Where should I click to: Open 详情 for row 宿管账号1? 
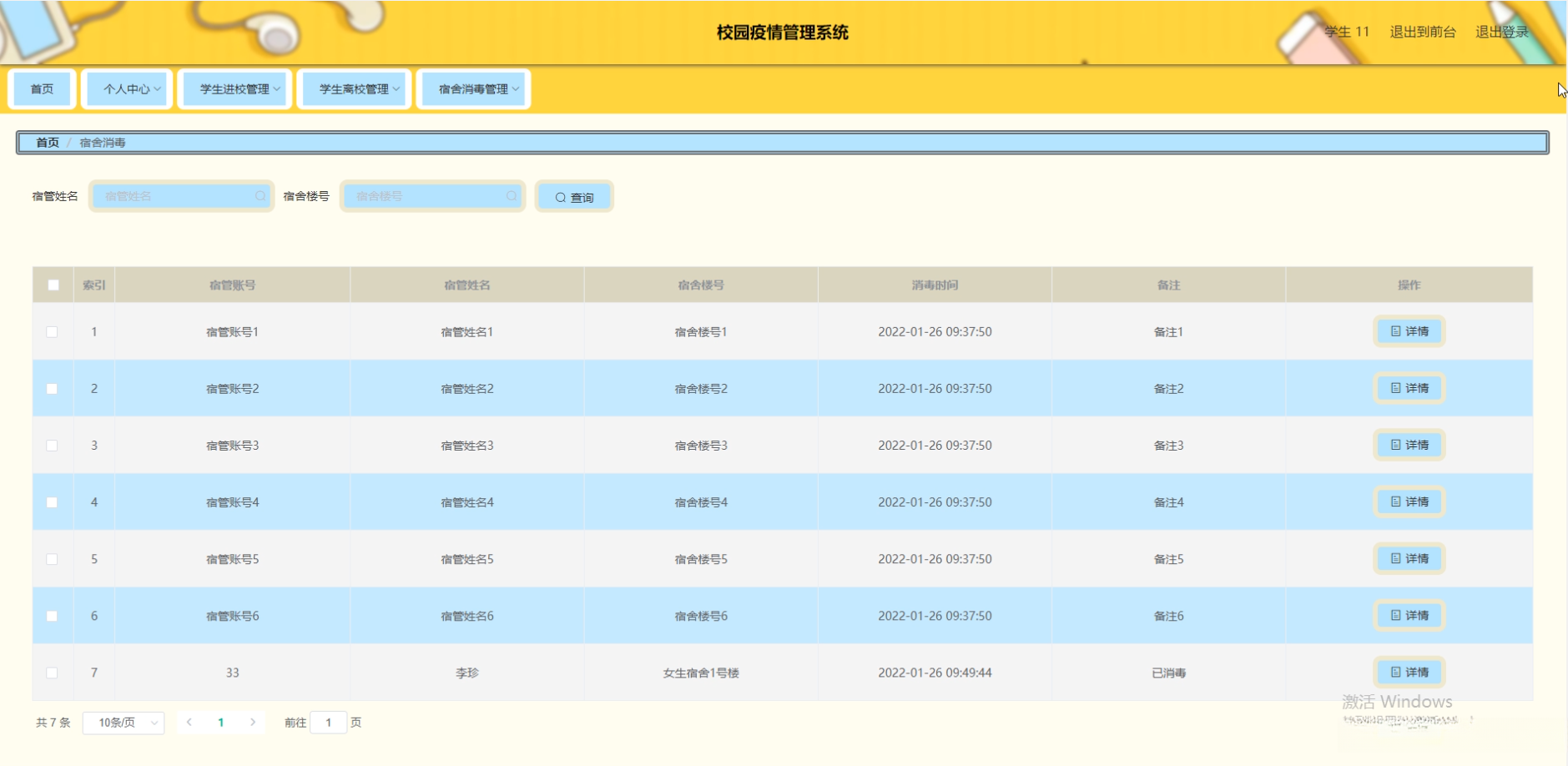coord(1409,331)
